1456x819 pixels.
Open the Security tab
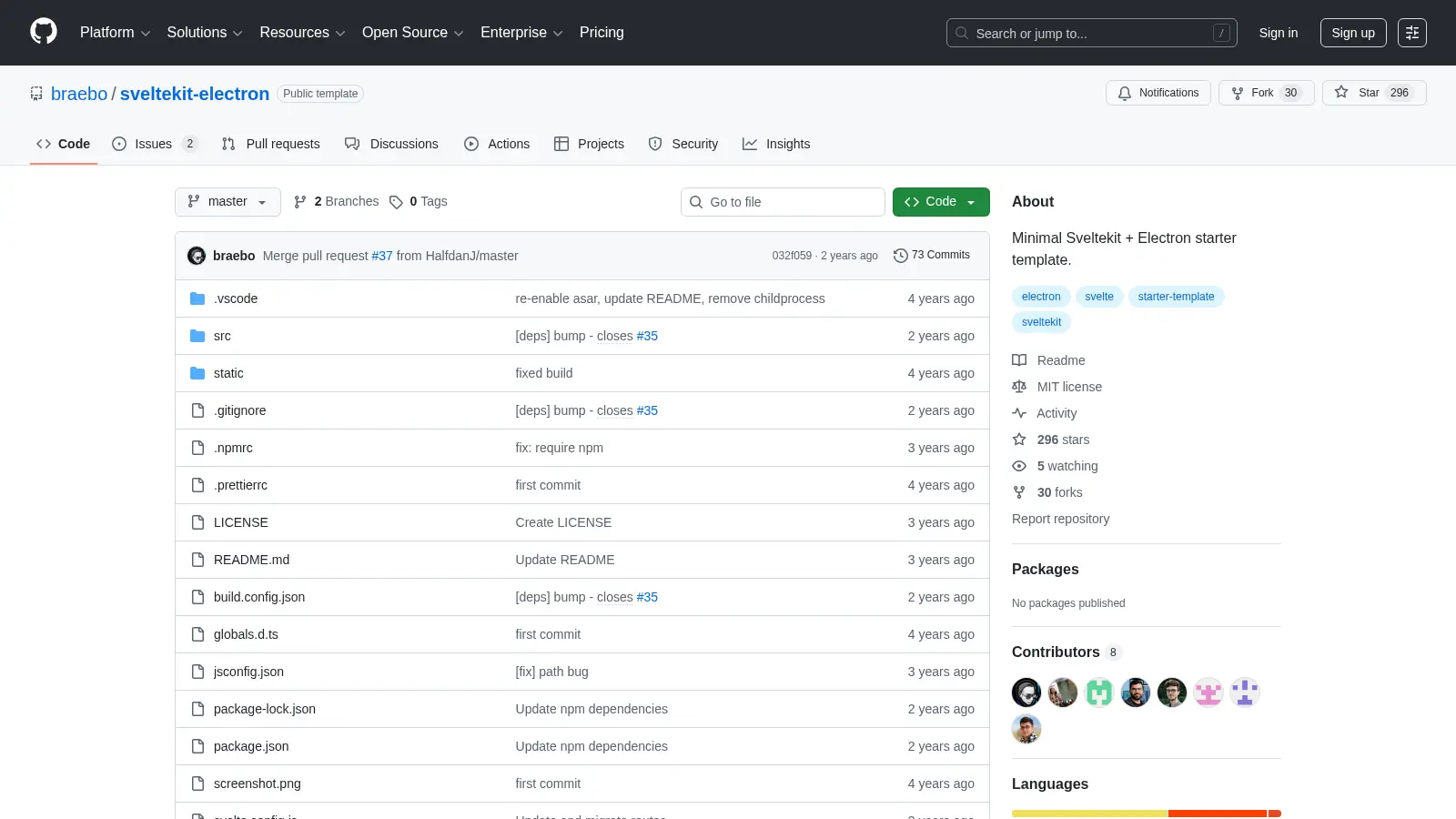(683, 144)
